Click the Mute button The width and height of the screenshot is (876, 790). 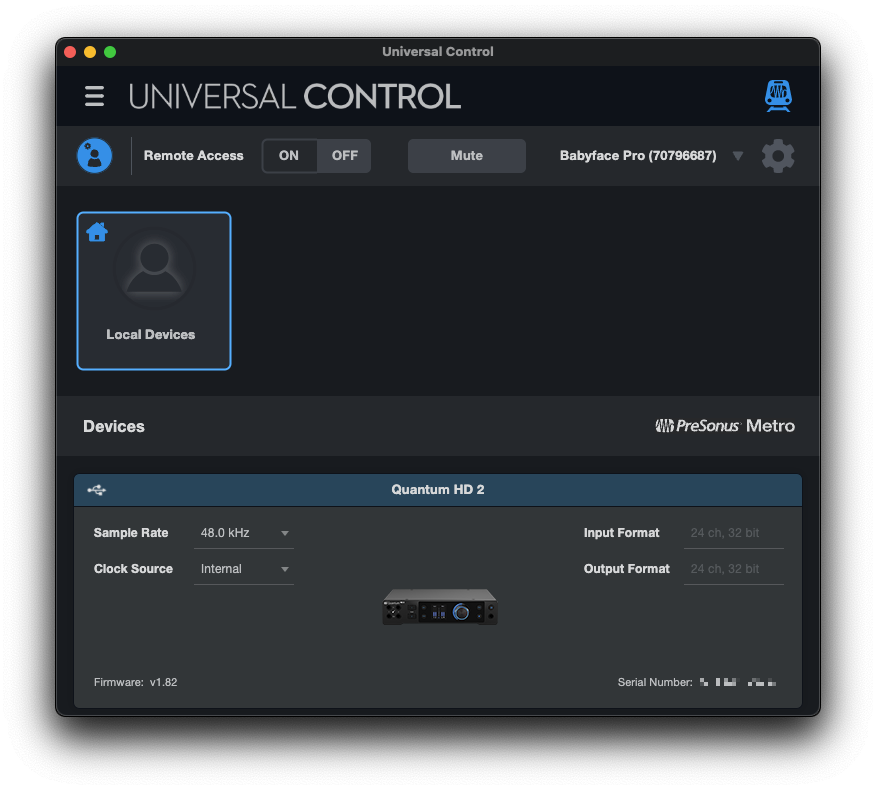point(466,156)
